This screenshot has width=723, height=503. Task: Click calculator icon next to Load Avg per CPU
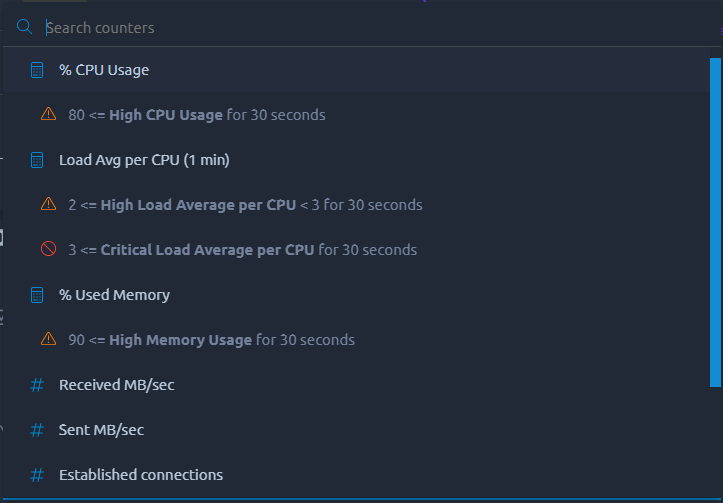pyautogui.click(x=37, y=160)
